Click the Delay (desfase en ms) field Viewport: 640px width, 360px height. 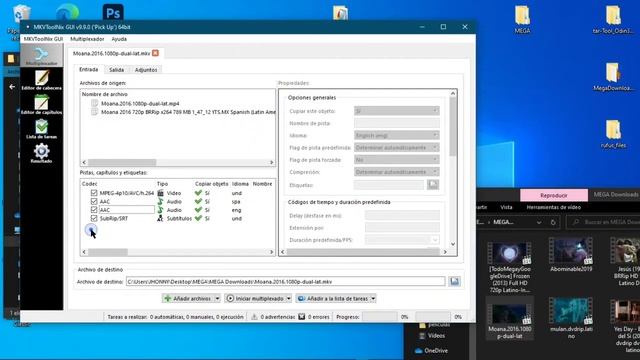coord(402,216)
